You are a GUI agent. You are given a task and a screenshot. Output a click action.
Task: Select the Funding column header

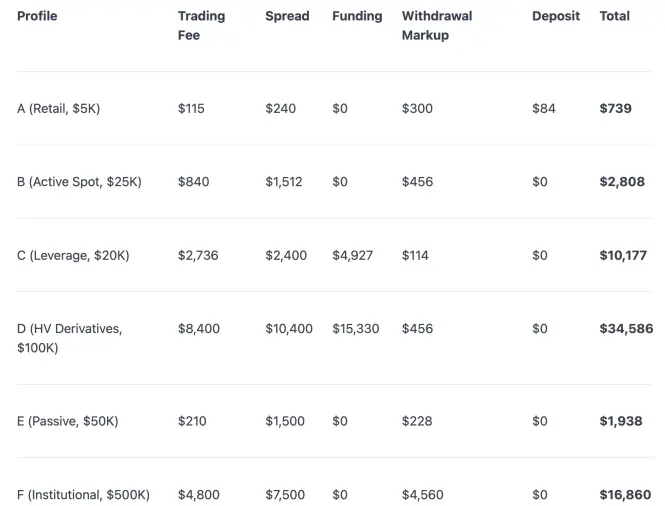click(357, 16)
